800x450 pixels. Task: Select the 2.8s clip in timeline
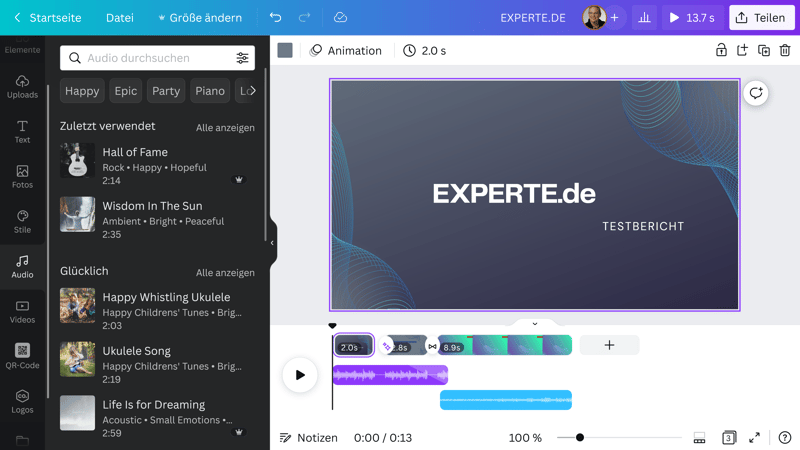[x=407, y=345]
